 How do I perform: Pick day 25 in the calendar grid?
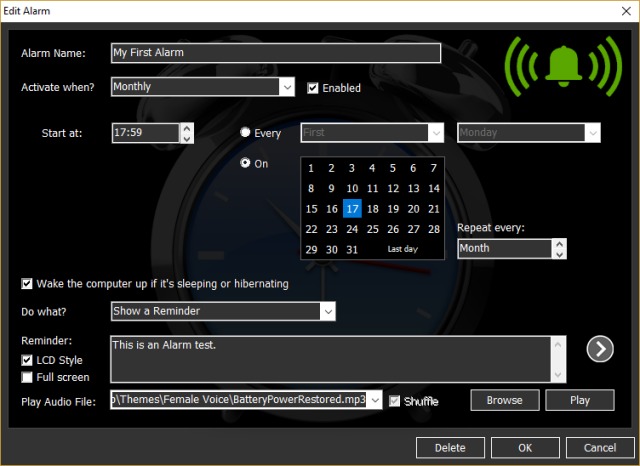coord(372,229)
